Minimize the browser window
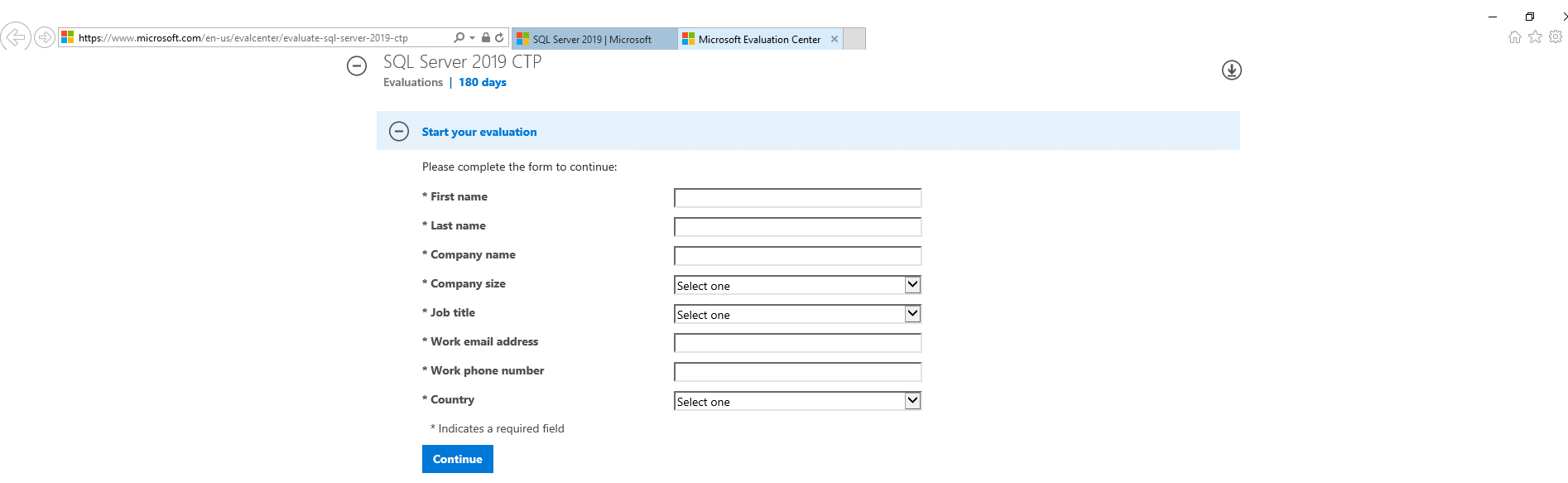Viewport: 1568px width, 483px height. coord(1493,17)
